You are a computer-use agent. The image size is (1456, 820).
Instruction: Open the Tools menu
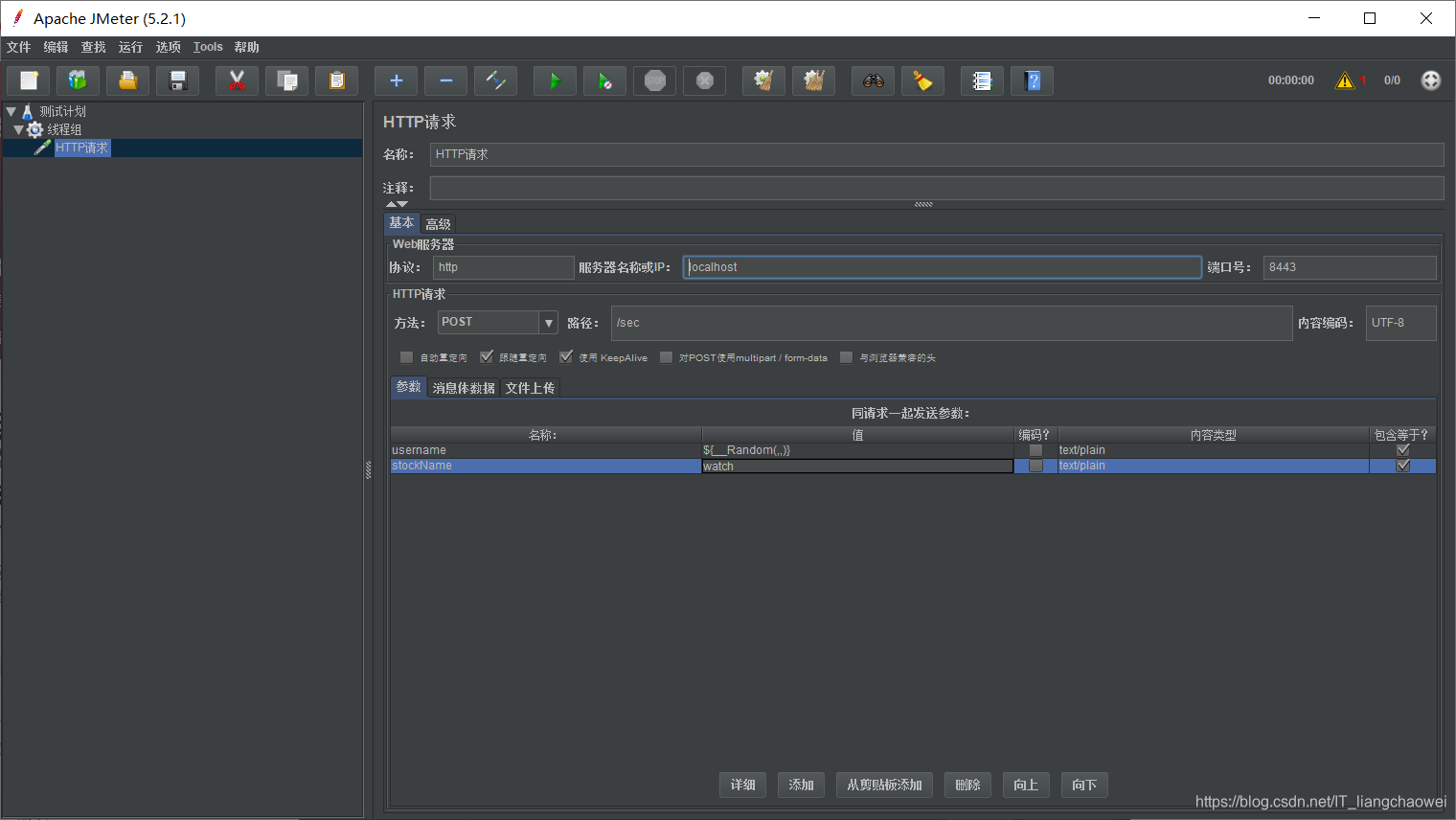pos(208,47)
